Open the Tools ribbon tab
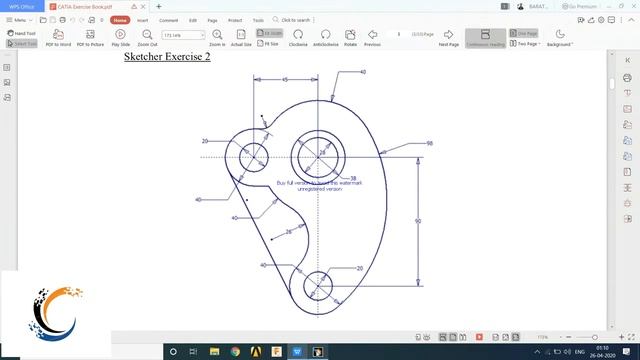This screenshot has width=640, height=360. pos(258,20)
